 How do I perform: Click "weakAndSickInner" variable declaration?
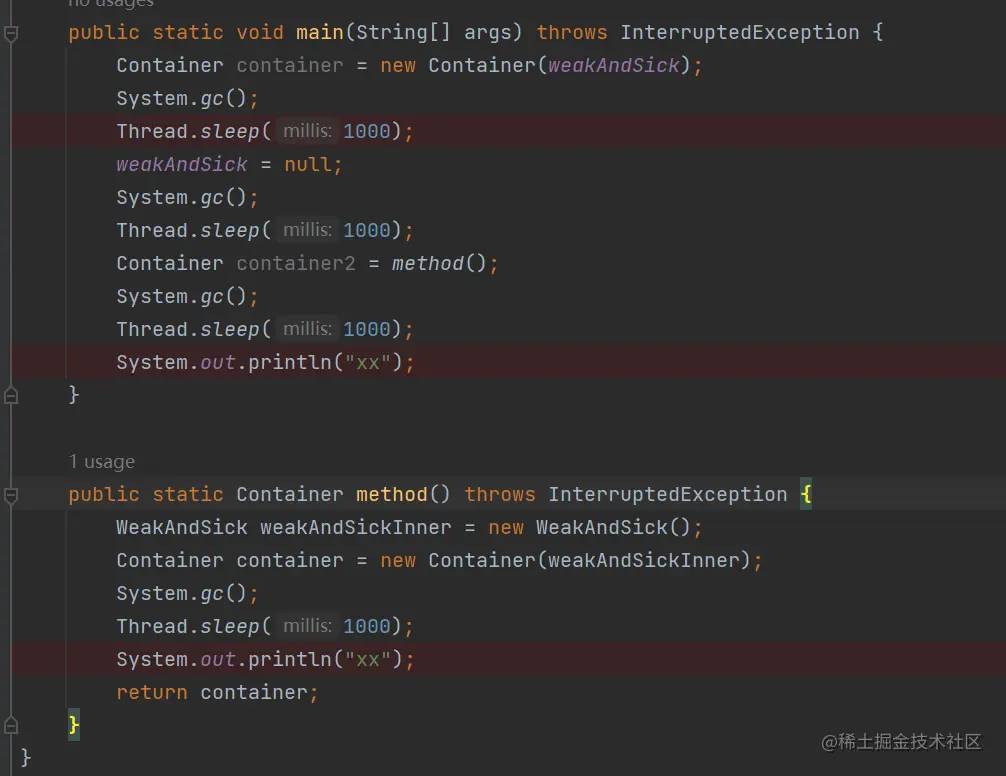pyautogui.click(x=355, y=528)
